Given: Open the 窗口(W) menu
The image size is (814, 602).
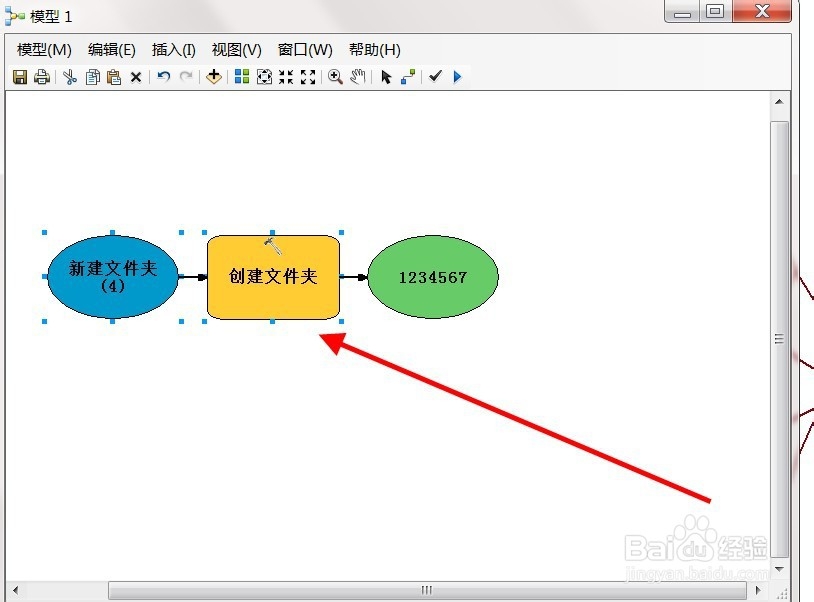Looking at the screenshot, I should click(x=305, y=50).
